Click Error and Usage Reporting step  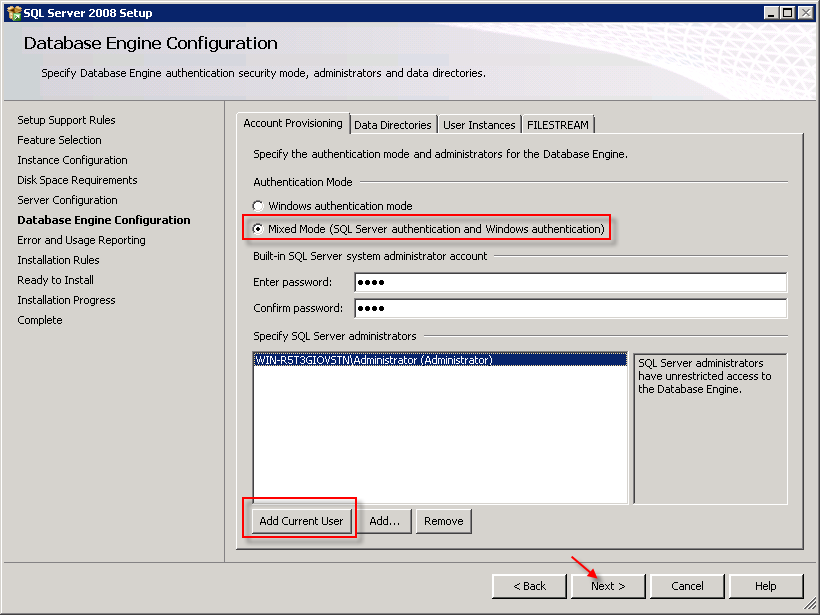[81, 240]
